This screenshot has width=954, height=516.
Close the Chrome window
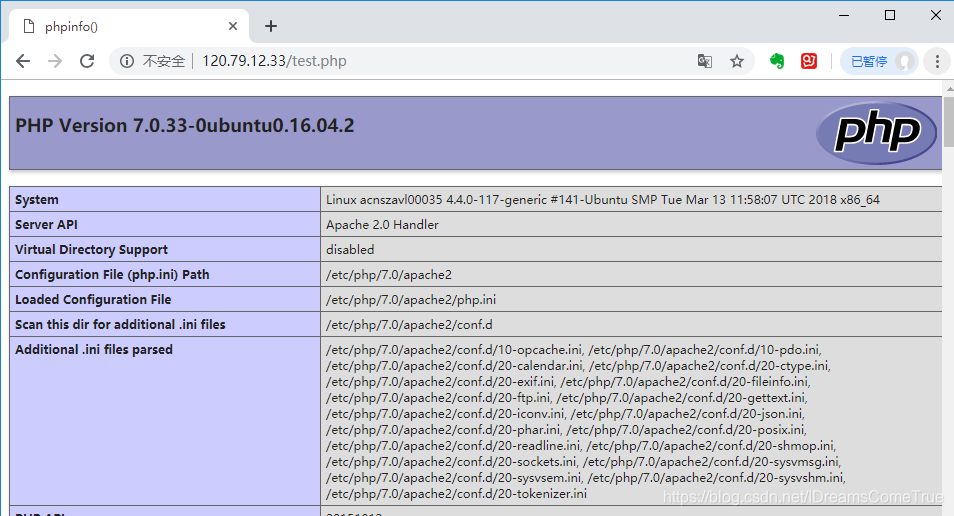(x=936, y=15)
